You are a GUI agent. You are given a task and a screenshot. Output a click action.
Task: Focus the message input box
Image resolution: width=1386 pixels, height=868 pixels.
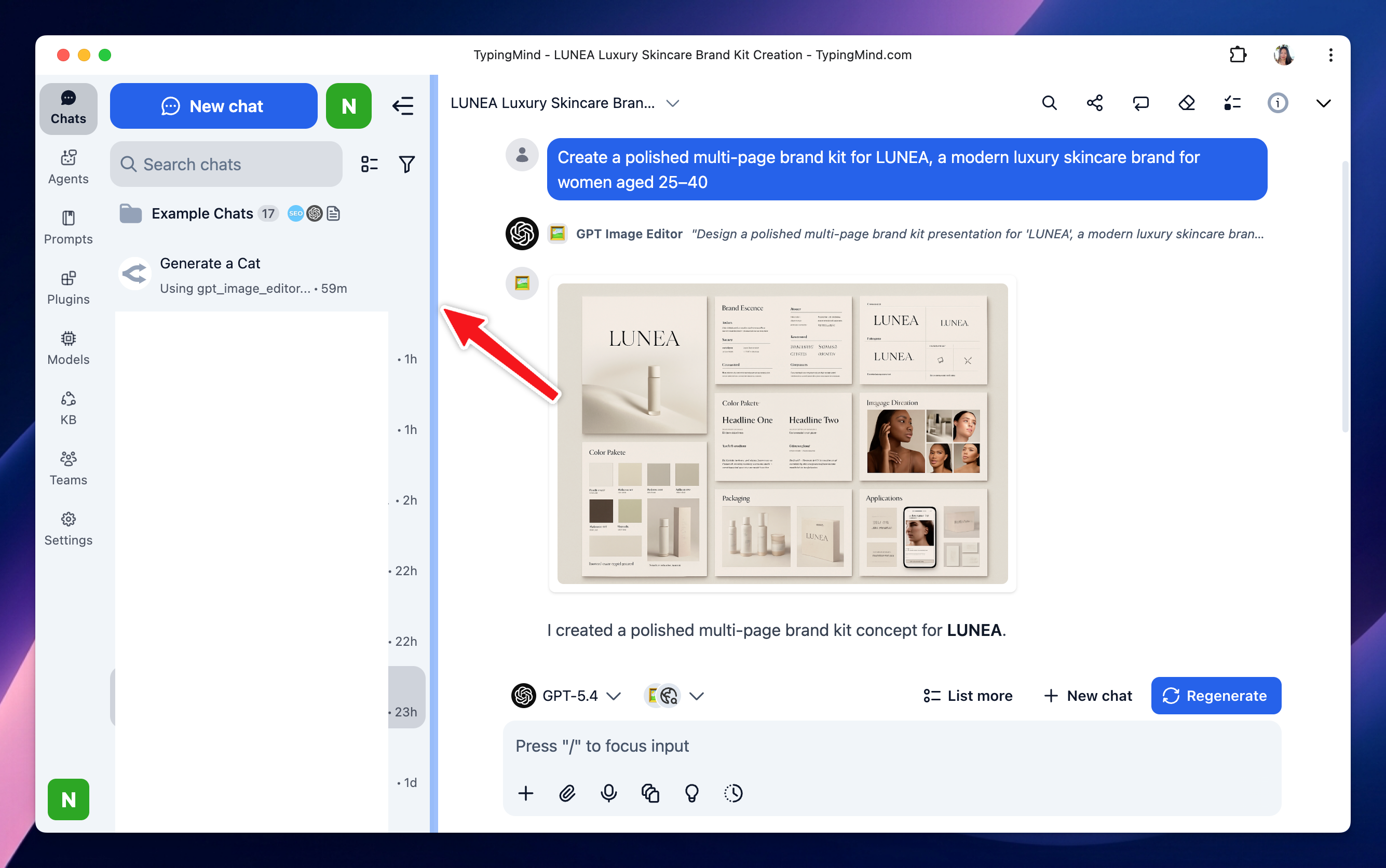892,745
